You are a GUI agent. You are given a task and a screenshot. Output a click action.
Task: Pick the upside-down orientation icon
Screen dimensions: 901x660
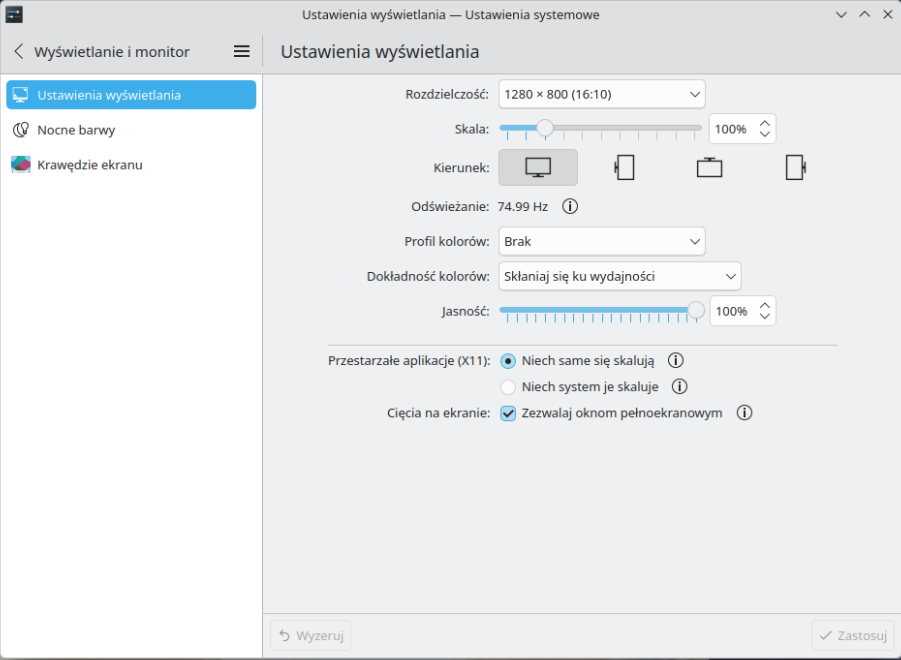tap(710, 168)
